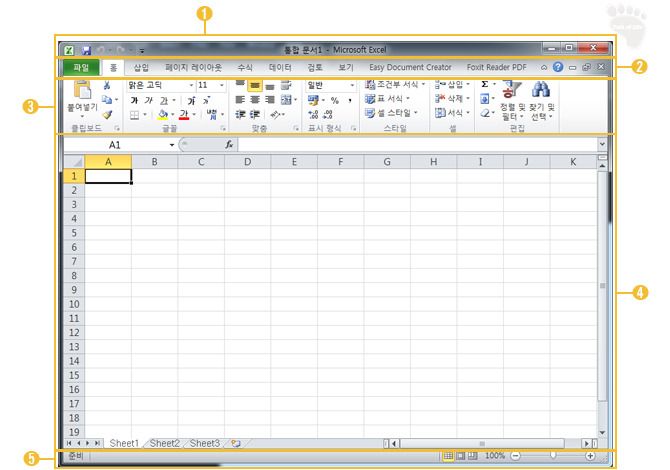Click the 삭제 delete cells button

[x=453, y=99]
